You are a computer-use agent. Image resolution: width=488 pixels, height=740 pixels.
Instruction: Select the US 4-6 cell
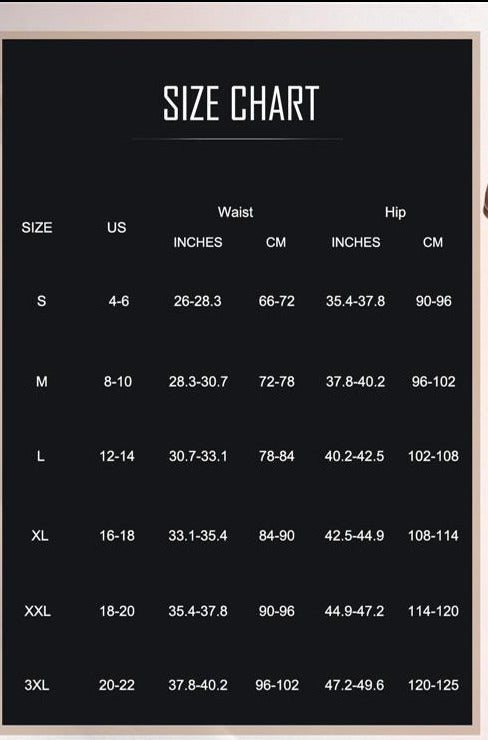118,301
